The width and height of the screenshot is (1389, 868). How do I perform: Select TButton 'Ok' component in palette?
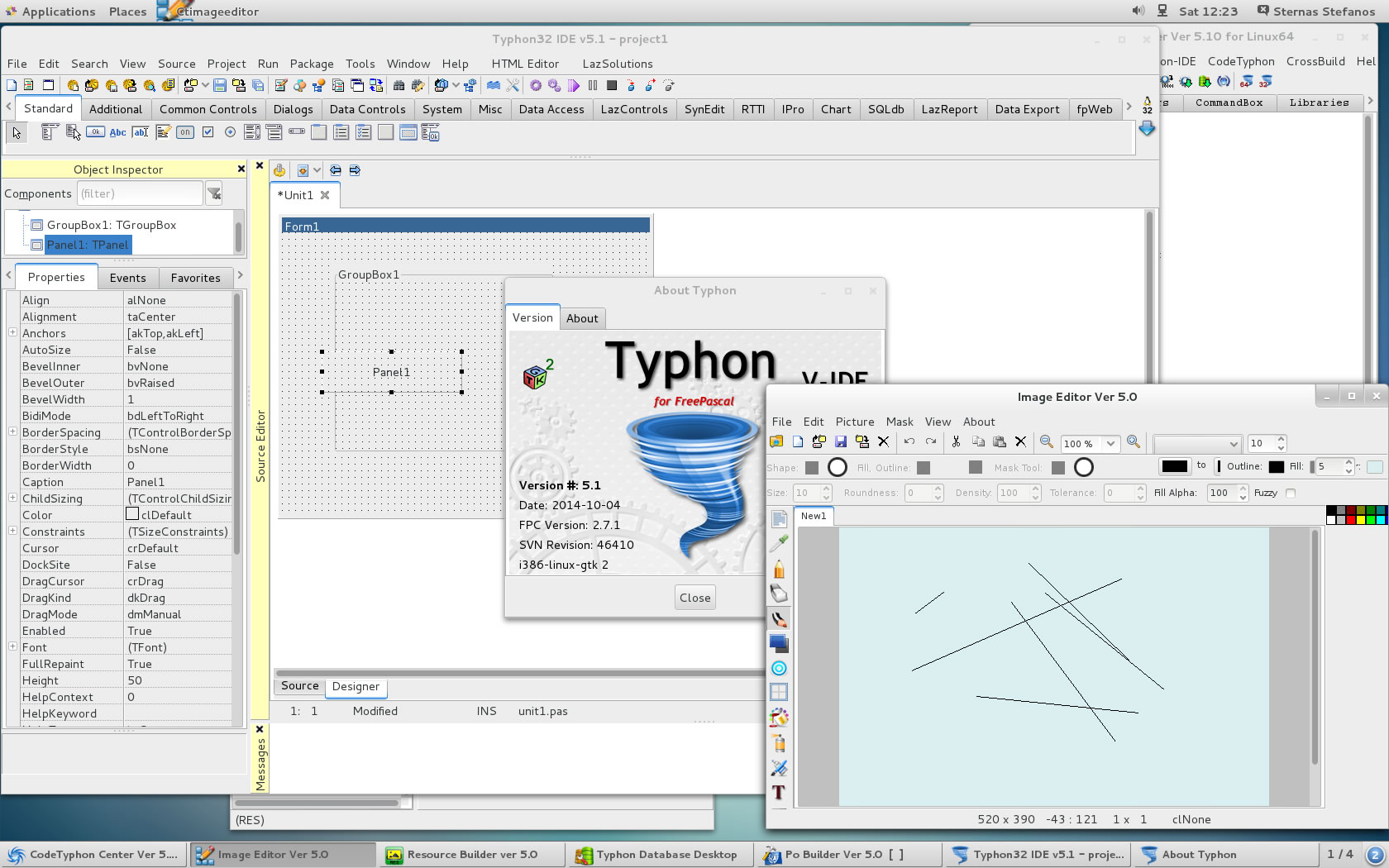pyautogui.click(x=96, y=132)
